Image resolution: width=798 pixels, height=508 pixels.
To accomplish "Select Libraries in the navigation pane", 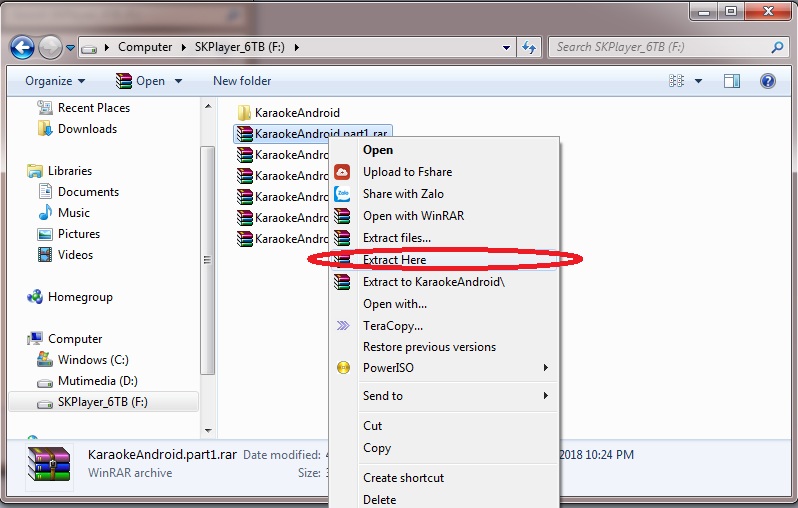I will [60, 171].
